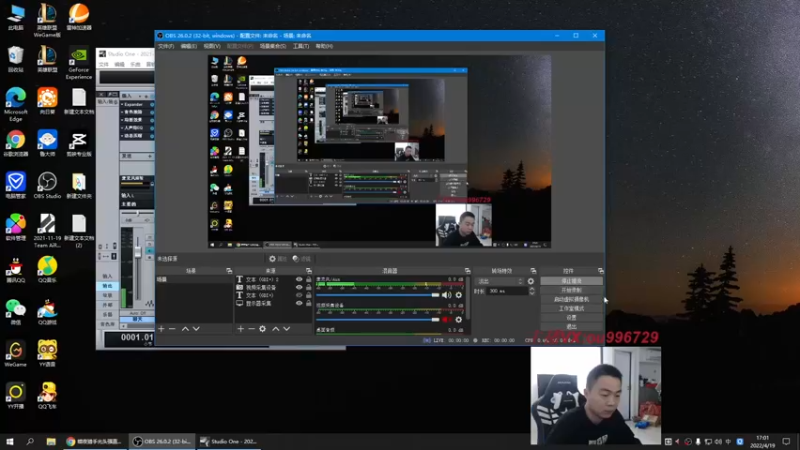Lock the display capture source
The height and width of the screenshot is (450, 800).
308,303
